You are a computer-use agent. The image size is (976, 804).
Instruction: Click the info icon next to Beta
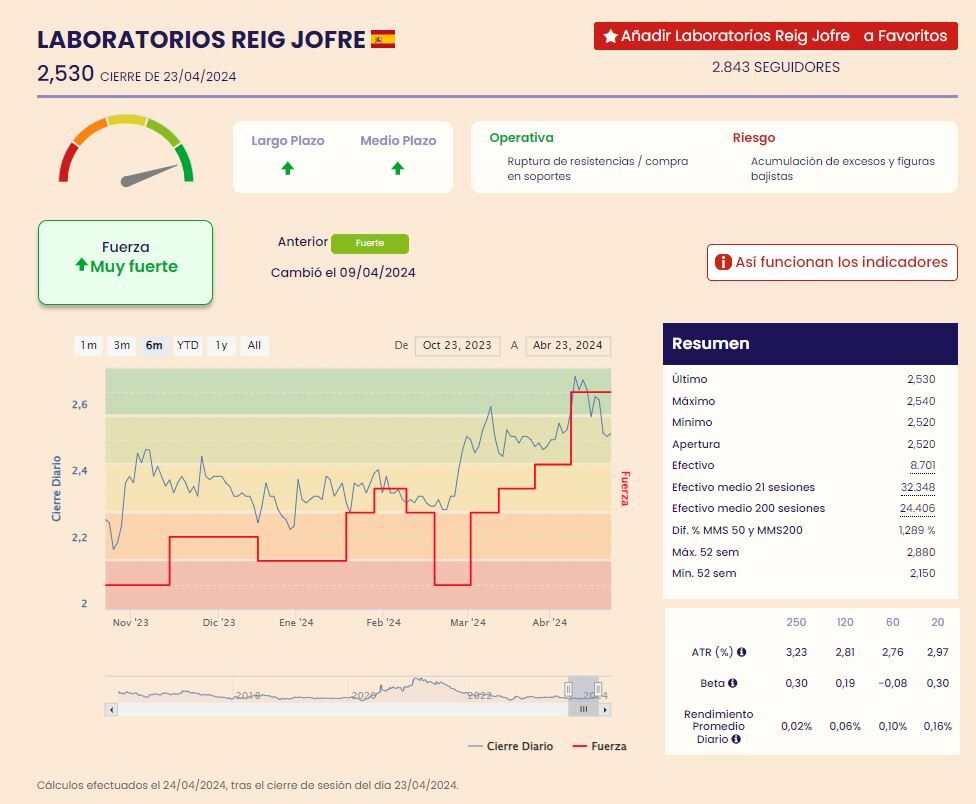[733, 683]
